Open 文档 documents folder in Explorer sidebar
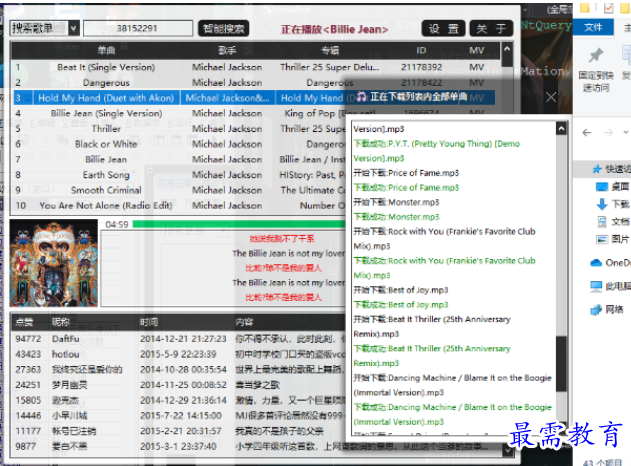The image size is (631, 466). coord(613,221)
